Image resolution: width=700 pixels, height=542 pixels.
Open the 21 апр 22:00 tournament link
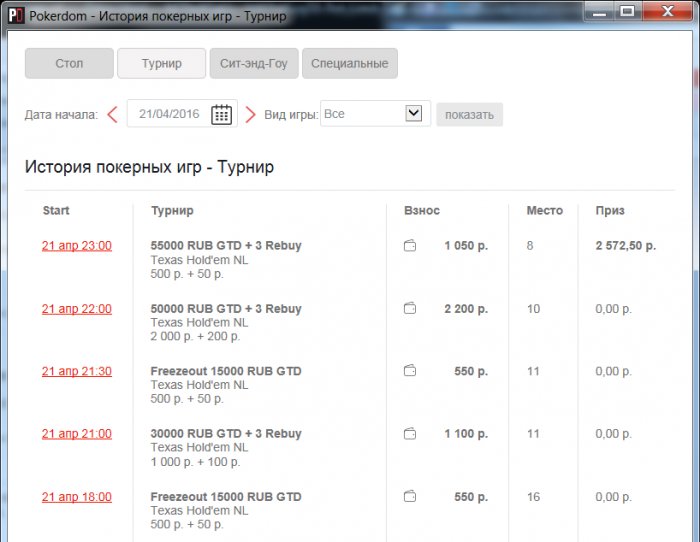[77, 309]
